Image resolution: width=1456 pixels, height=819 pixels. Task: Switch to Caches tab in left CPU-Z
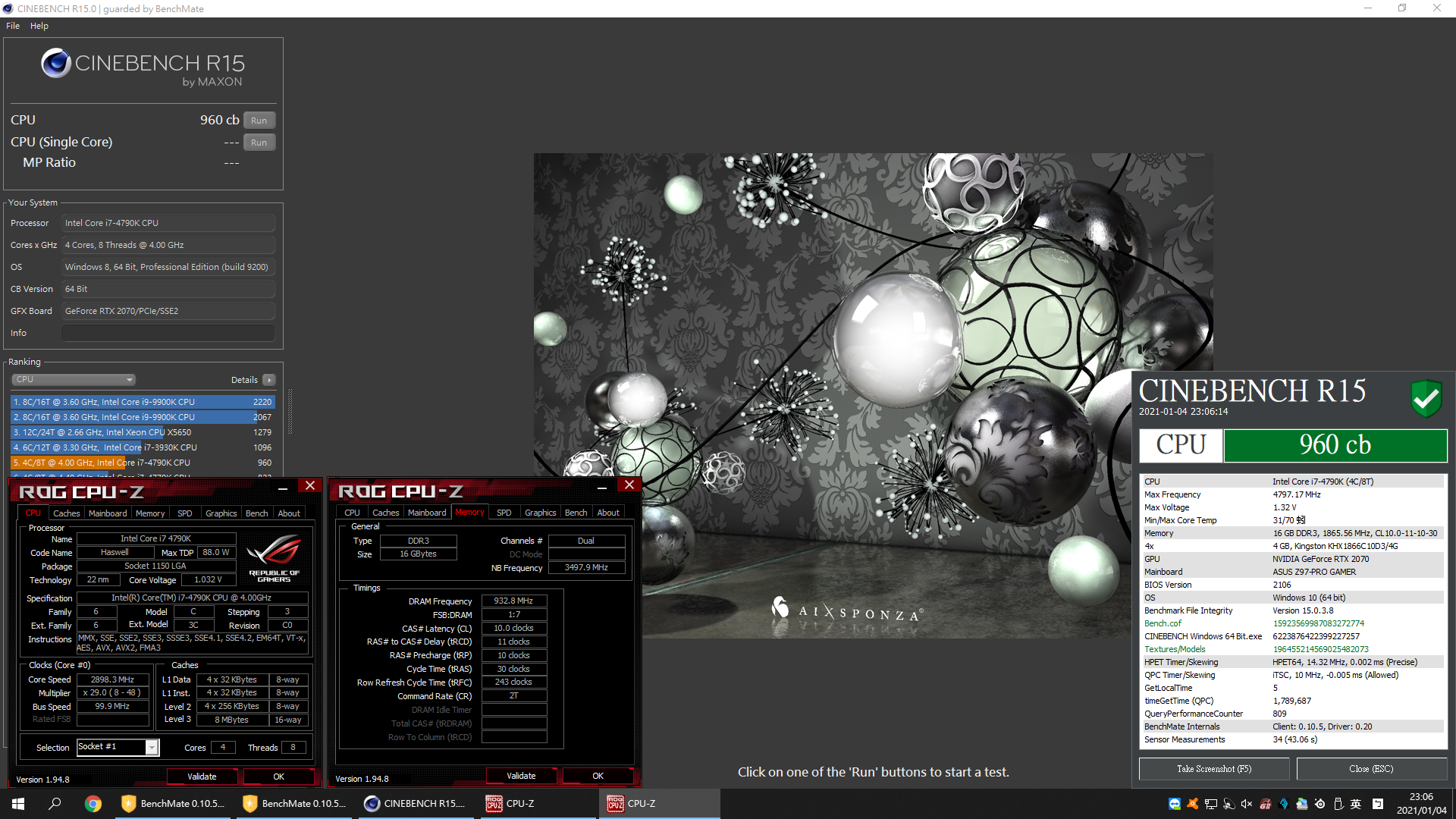click(67, 513)
